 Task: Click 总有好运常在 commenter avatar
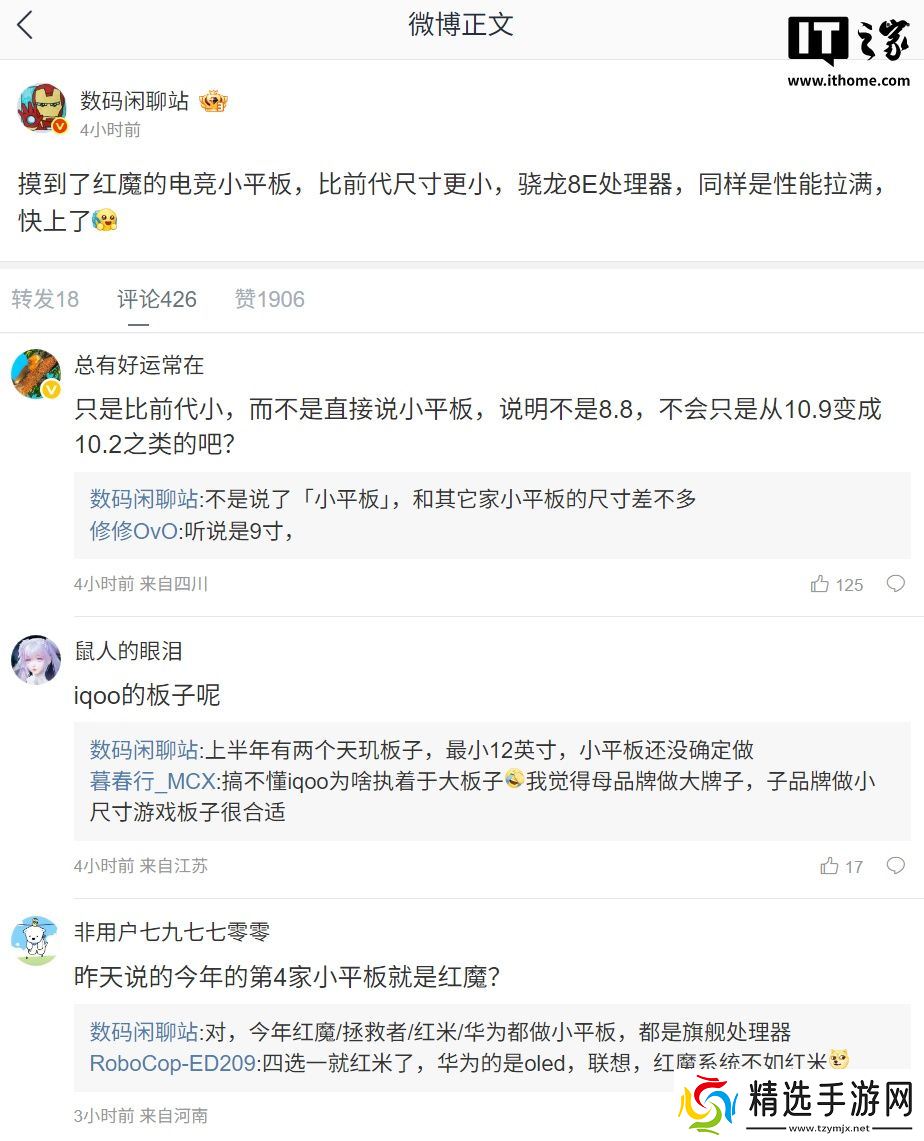click(x=36, y=374)
